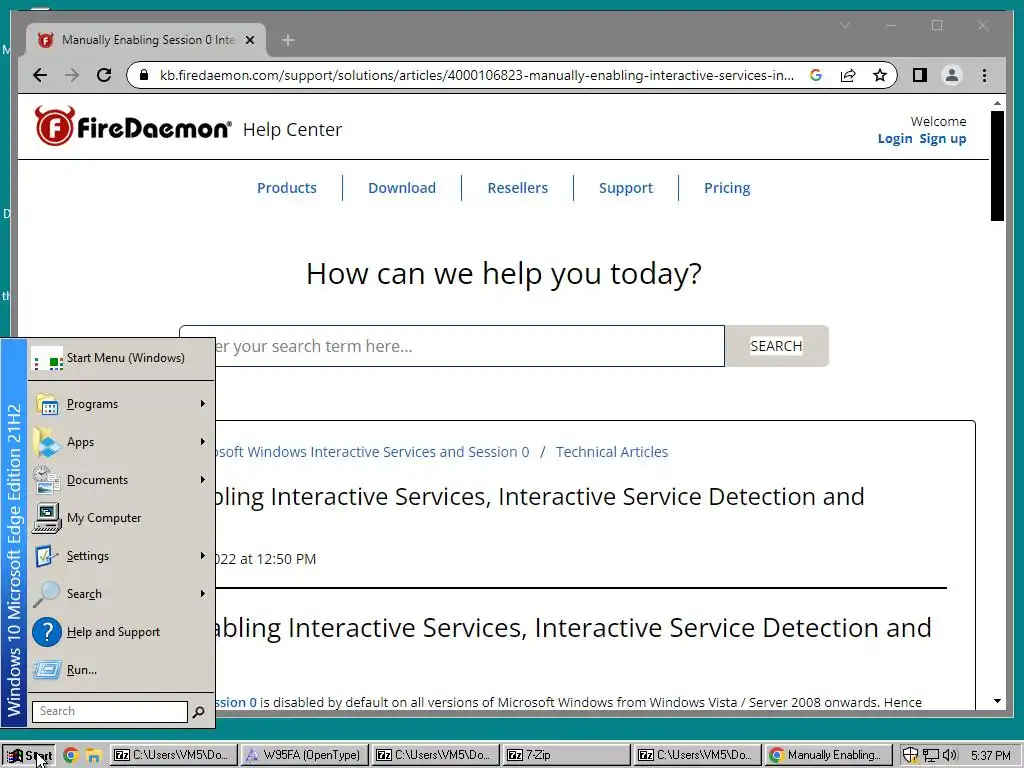Open Support navigation link

pos(626,188)
